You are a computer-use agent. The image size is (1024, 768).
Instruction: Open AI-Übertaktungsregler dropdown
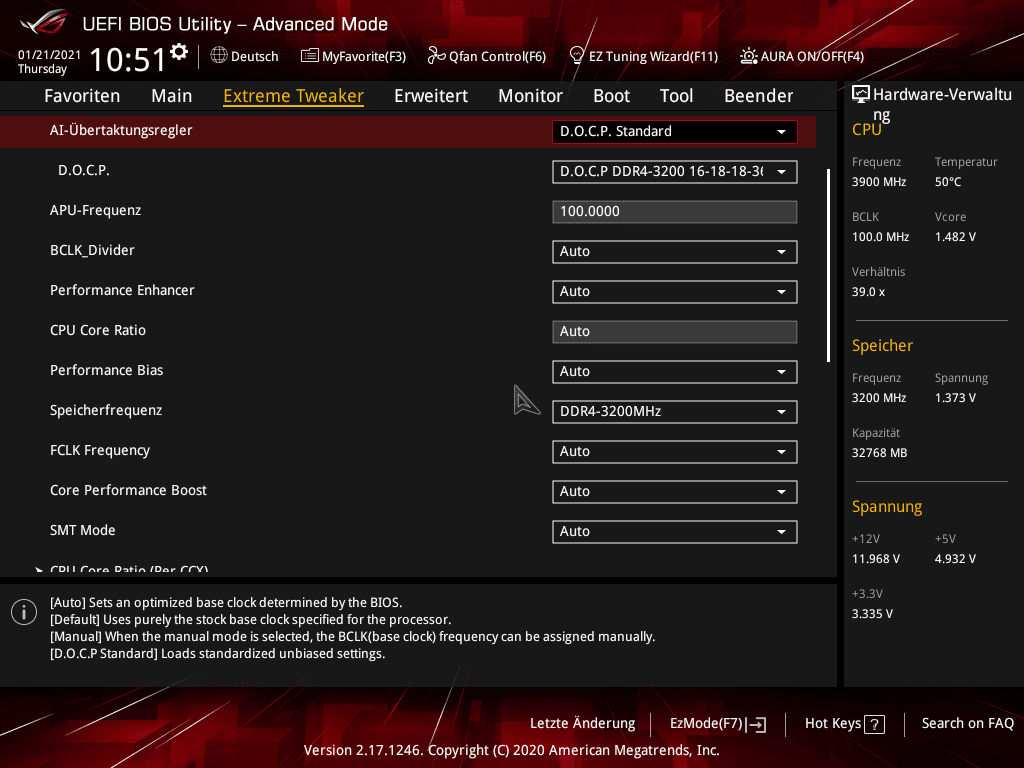point(675,131)
